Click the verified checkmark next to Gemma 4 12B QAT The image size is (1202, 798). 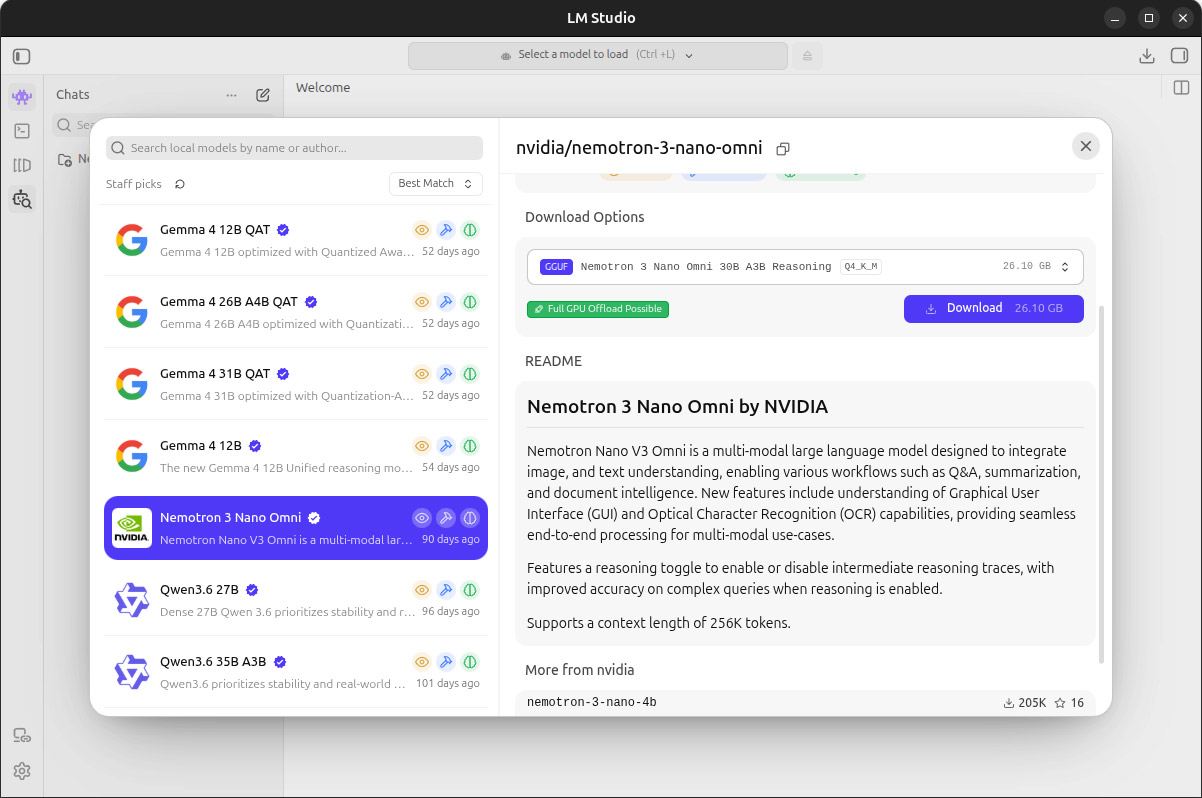(x=283, y=230)
